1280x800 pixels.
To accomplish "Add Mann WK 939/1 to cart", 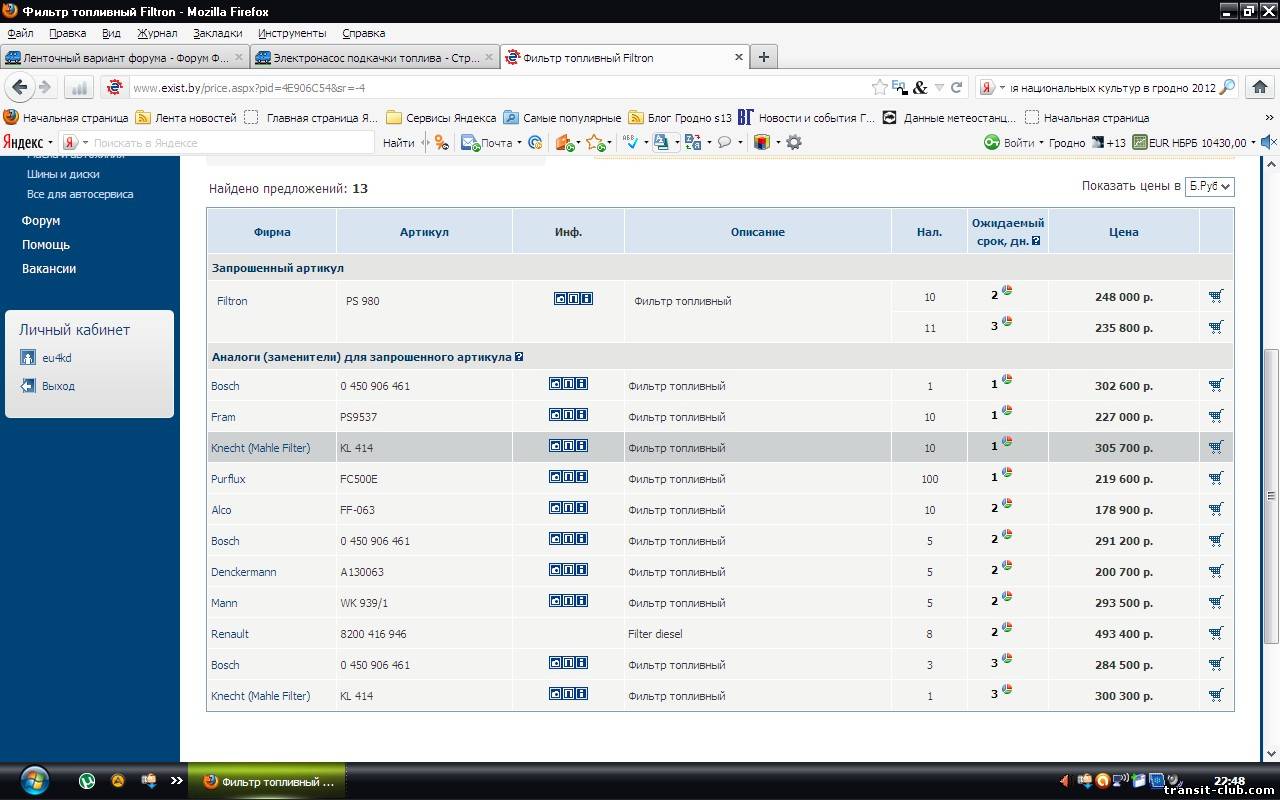I will 1216,602.
